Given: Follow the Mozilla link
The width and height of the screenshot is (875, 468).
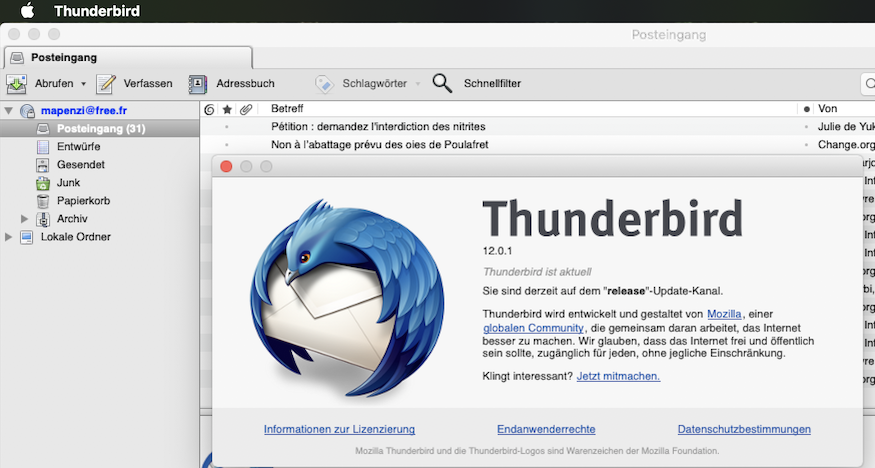Looking at the screenshot, I should click(724, 314).
